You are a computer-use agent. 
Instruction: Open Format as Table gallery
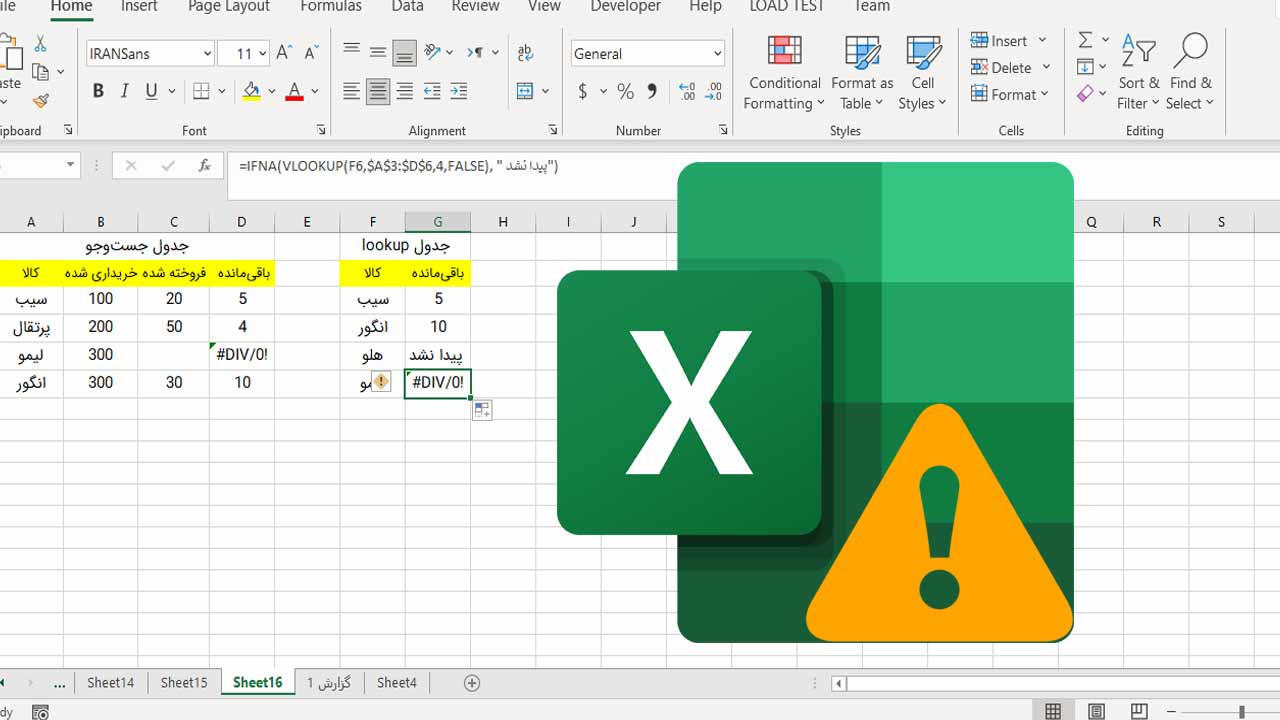pos(862,72)
